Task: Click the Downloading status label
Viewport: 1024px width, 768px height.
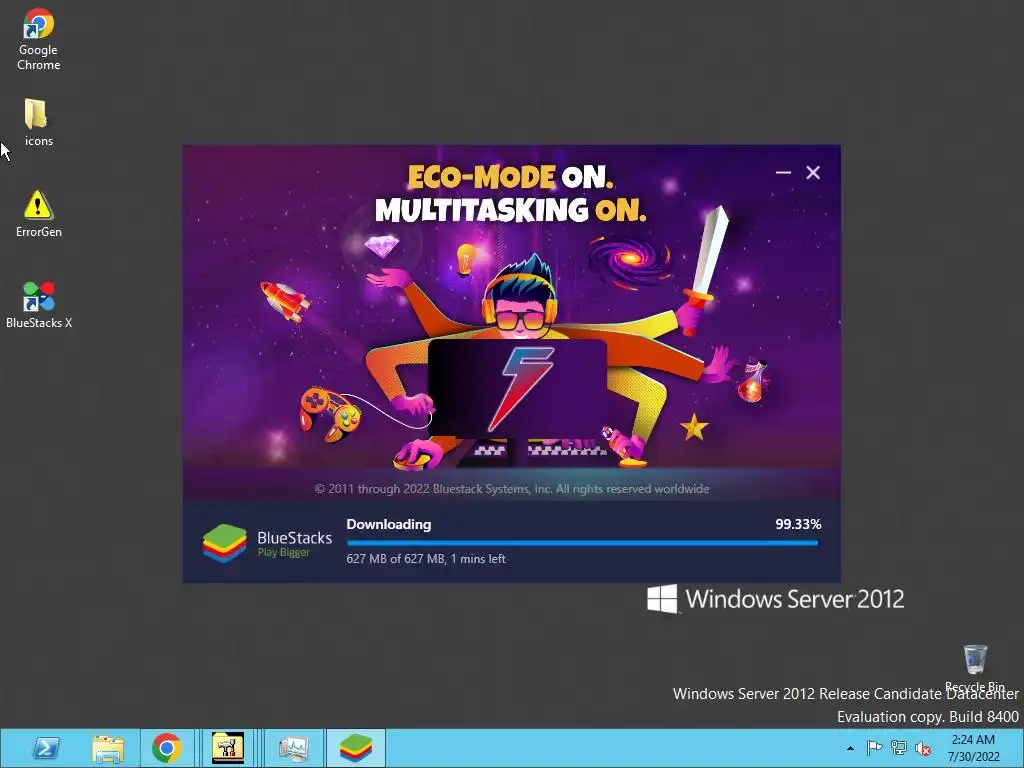Action: click(x=389, y=524)
